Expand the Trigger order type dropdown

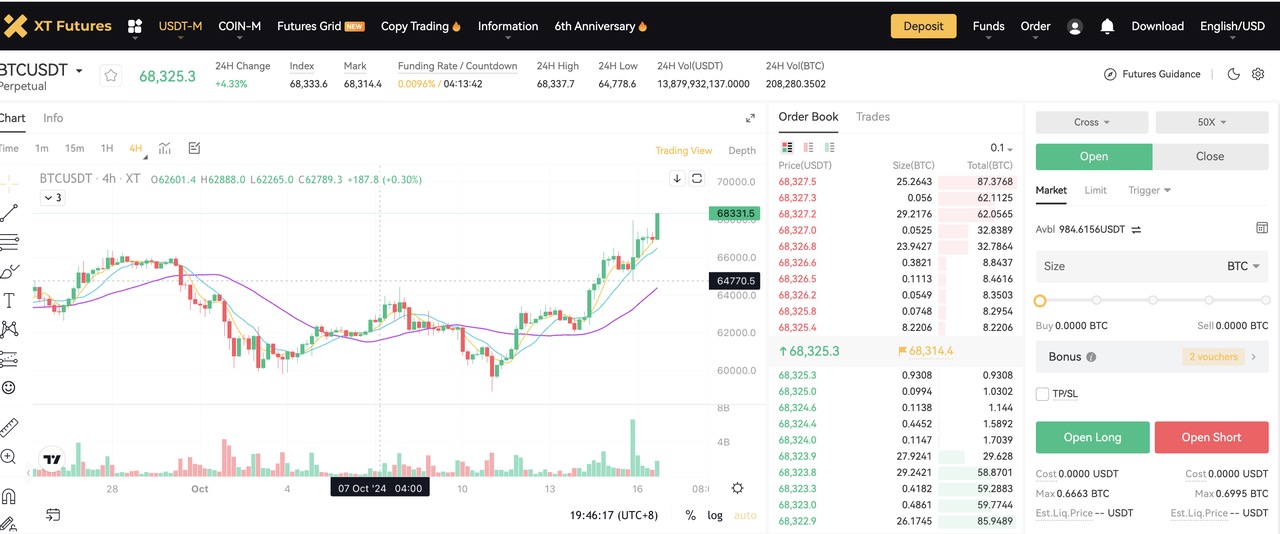click(x=1149, y=190)
